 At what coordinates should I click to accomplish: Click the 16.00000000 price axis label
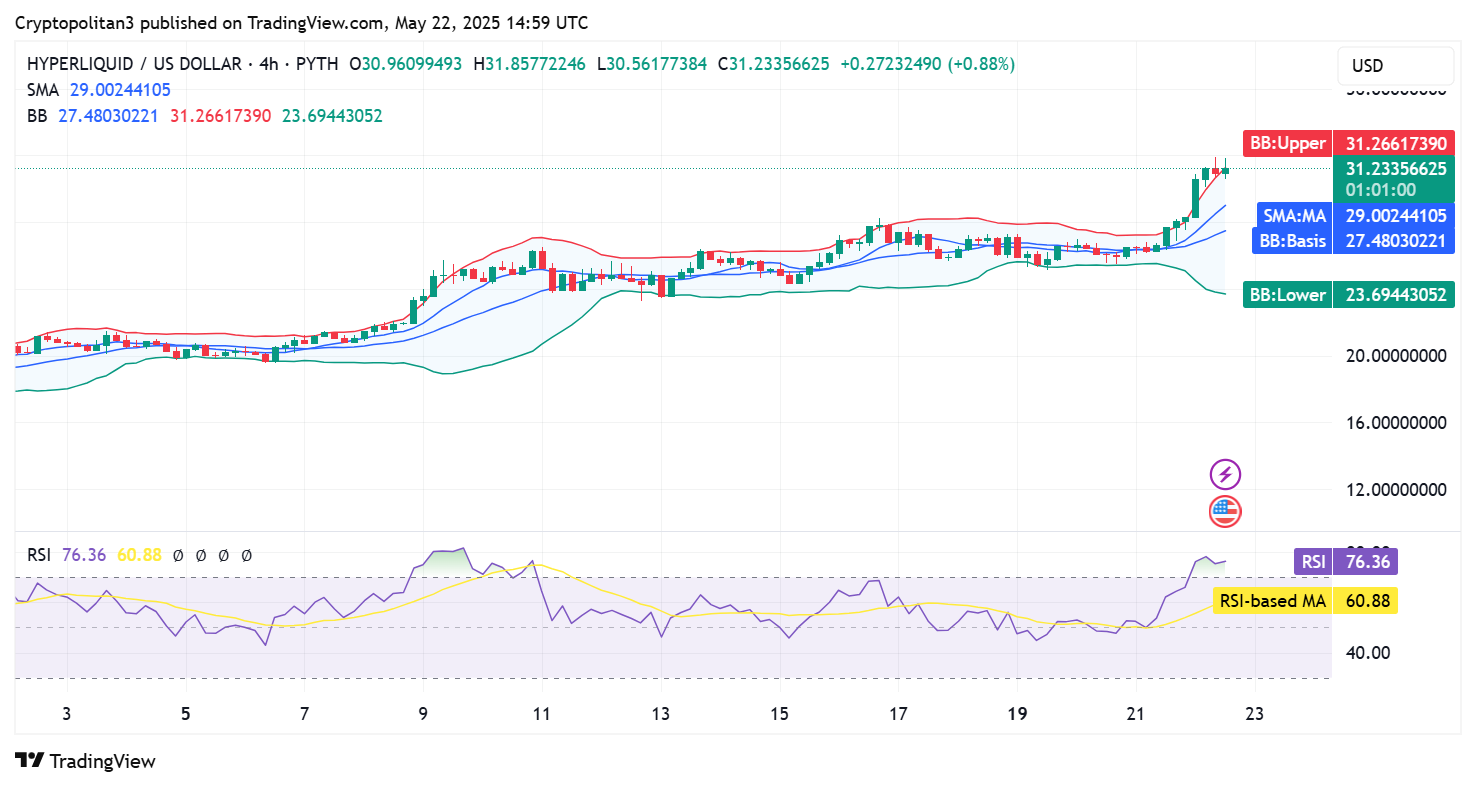[1395, 423]
